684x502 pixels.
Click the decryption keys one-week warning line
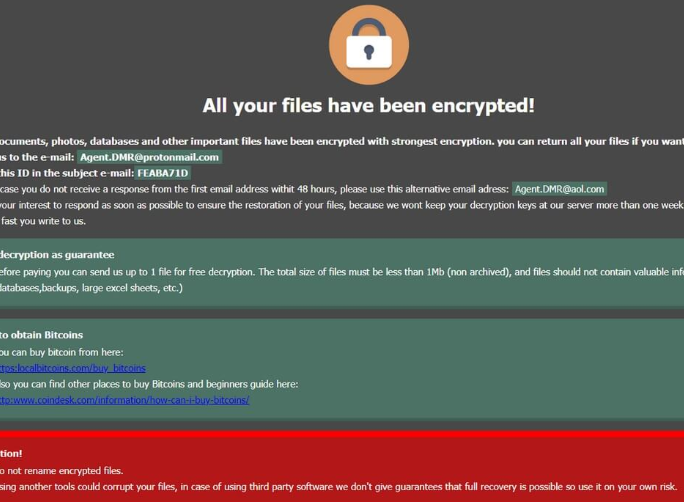[340, 205]
